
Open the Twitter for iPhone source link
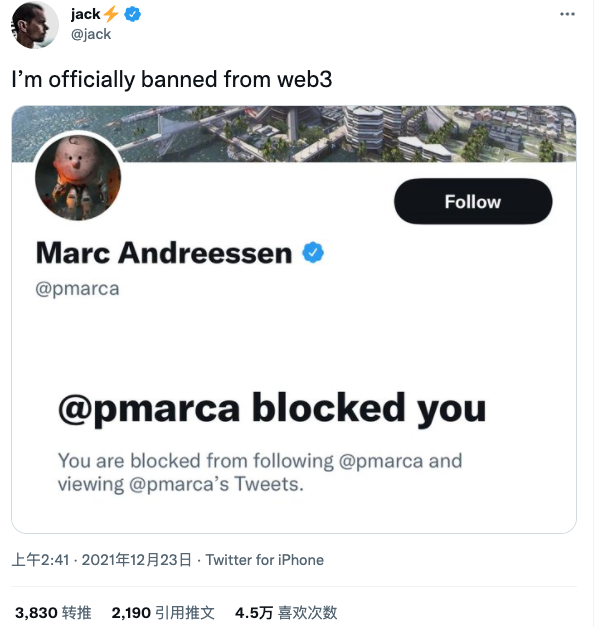point(265,560)
